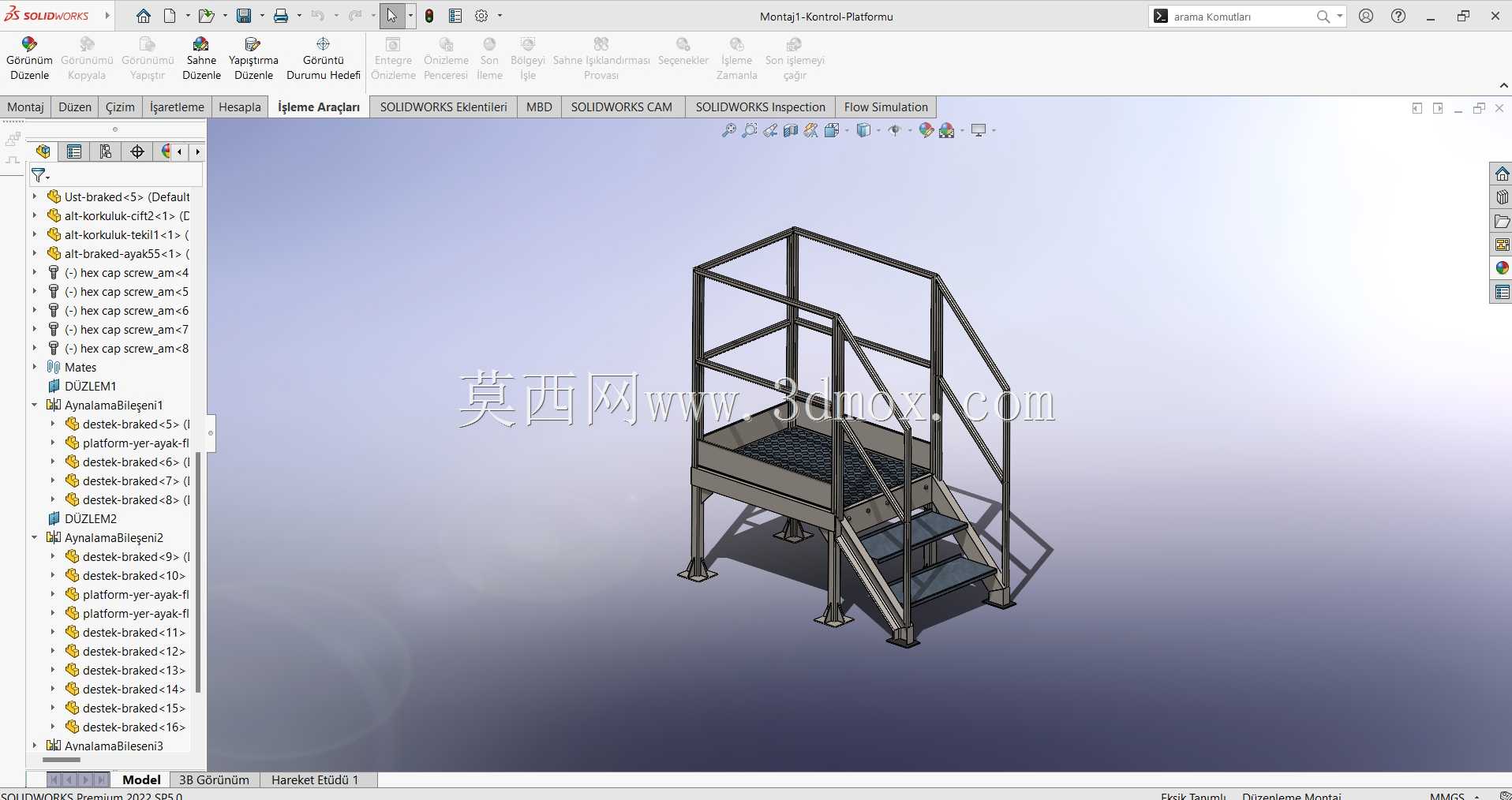Open PropertyManager tab icon
Viewport: 1512px width, 800px height.
click(74, 151)
